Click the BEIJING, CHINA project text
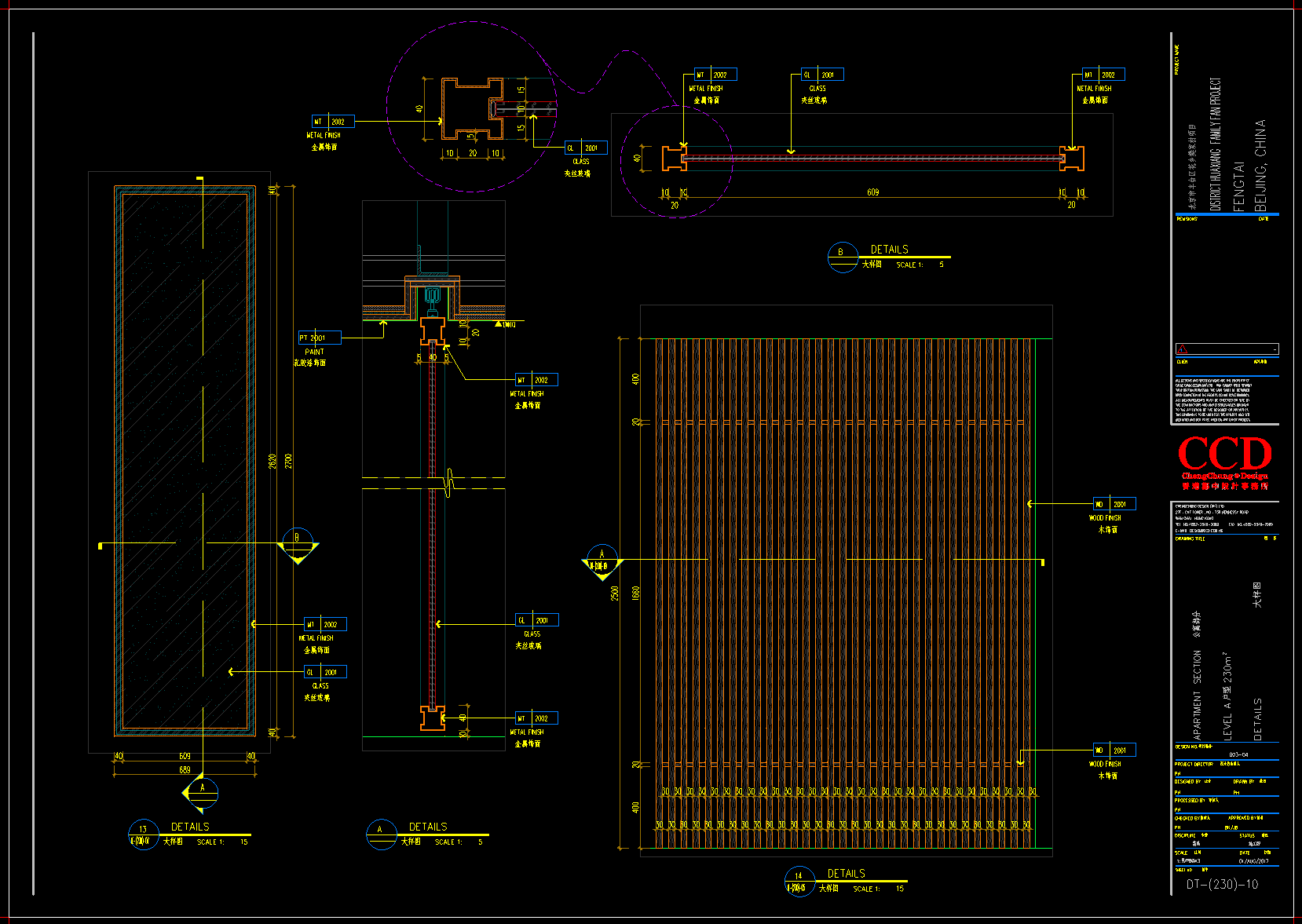Viewport: 1302px width, 924px height. click(1260, 166)
